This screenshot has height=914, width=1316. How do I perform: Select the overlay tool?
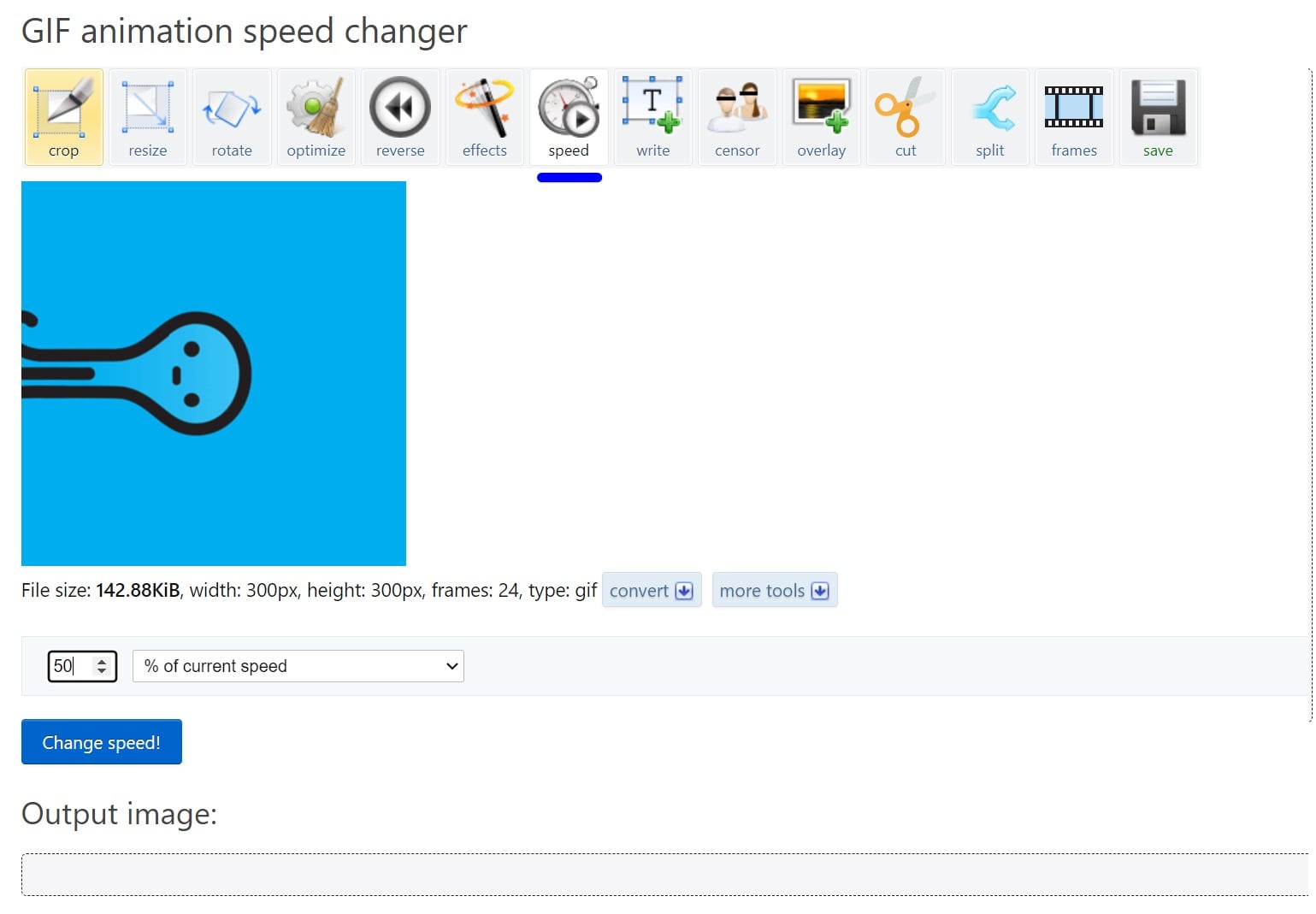[821, 117]
